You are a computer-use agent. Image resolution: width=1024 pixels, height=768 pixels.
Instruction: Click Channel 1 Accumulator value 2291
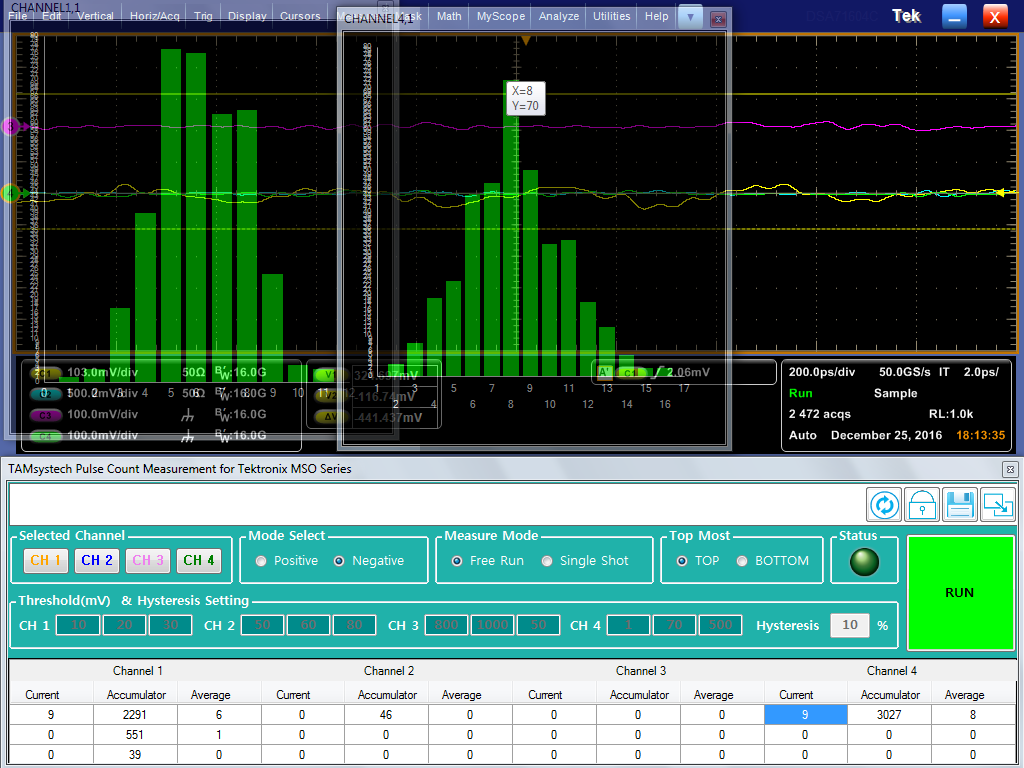135,715
